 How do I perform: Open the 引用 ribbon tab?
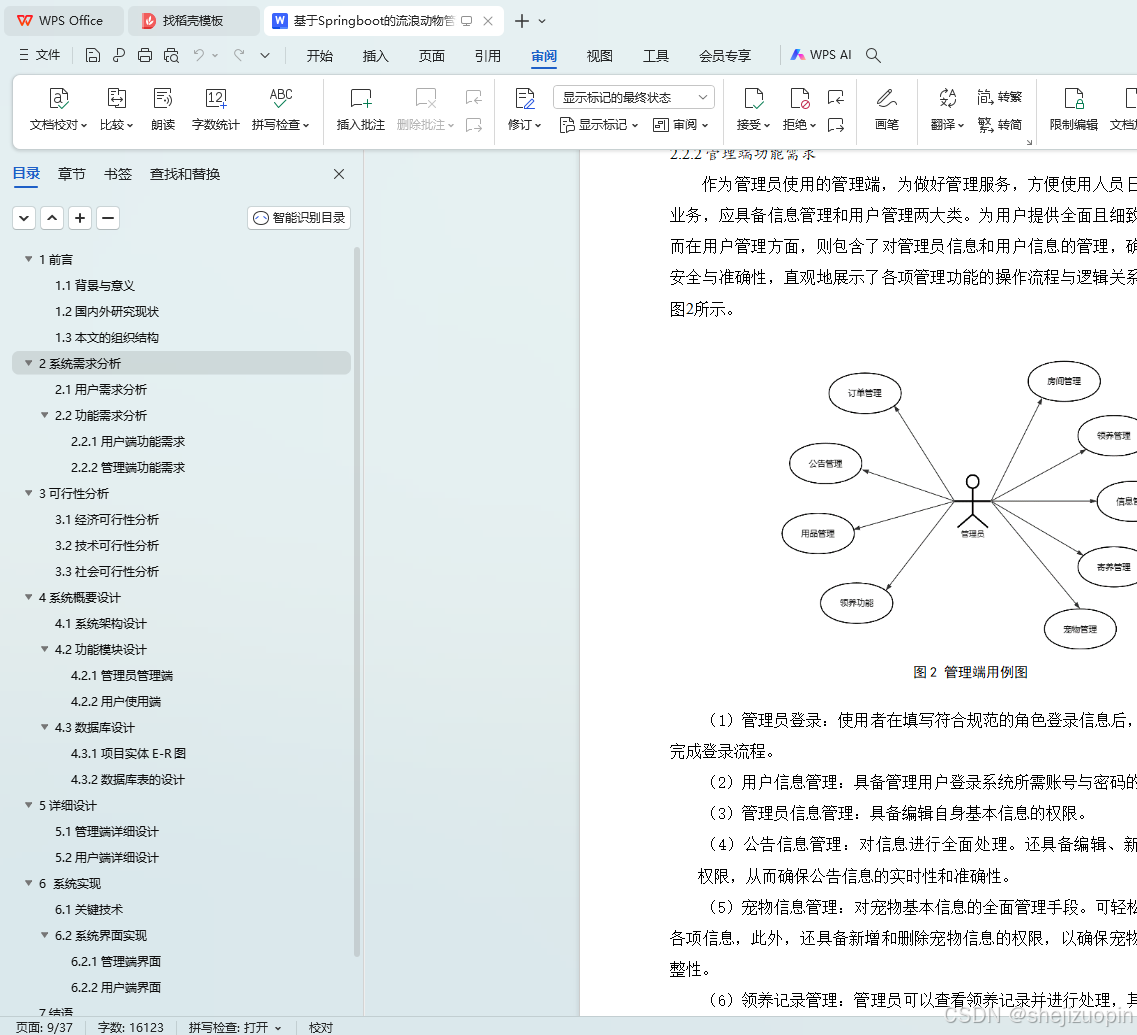[487, 56]
